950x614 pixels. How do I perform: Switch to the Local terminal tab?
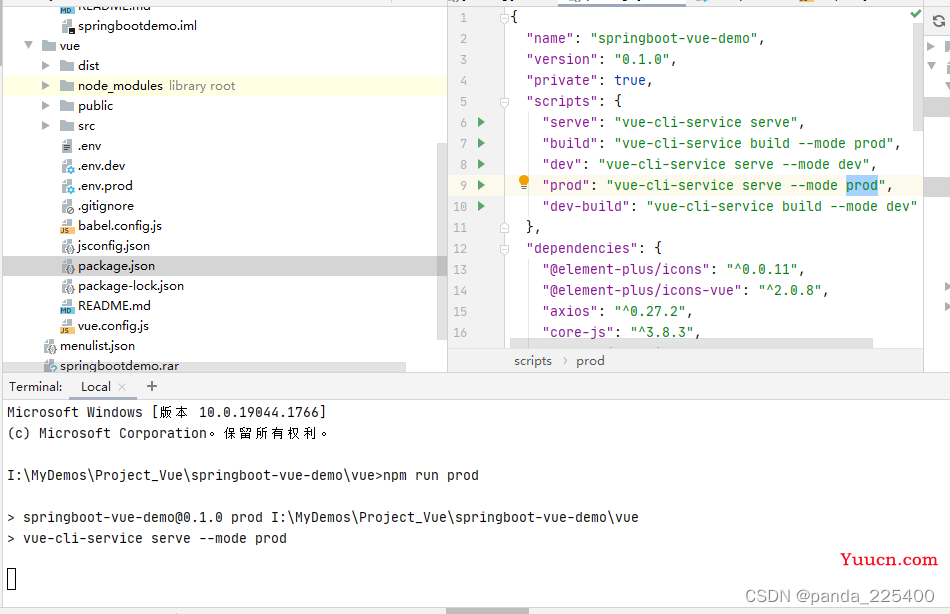coord(96,387)
